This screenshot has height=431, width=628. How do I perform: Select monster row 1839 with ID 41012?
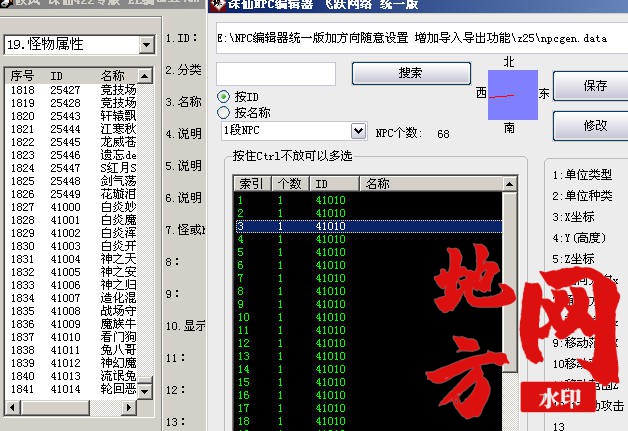pos(73,363)
